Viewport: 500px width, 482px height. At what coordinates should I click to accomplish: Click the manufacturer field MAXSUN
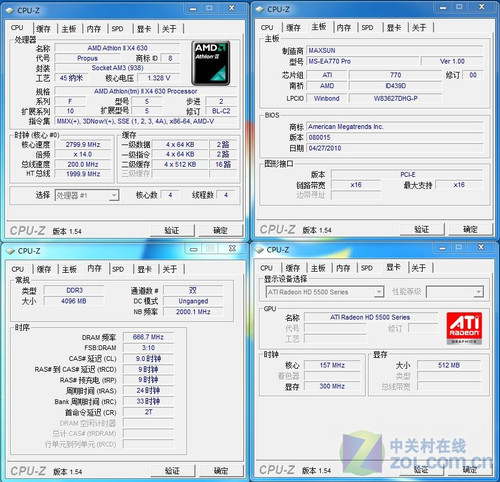395,50
